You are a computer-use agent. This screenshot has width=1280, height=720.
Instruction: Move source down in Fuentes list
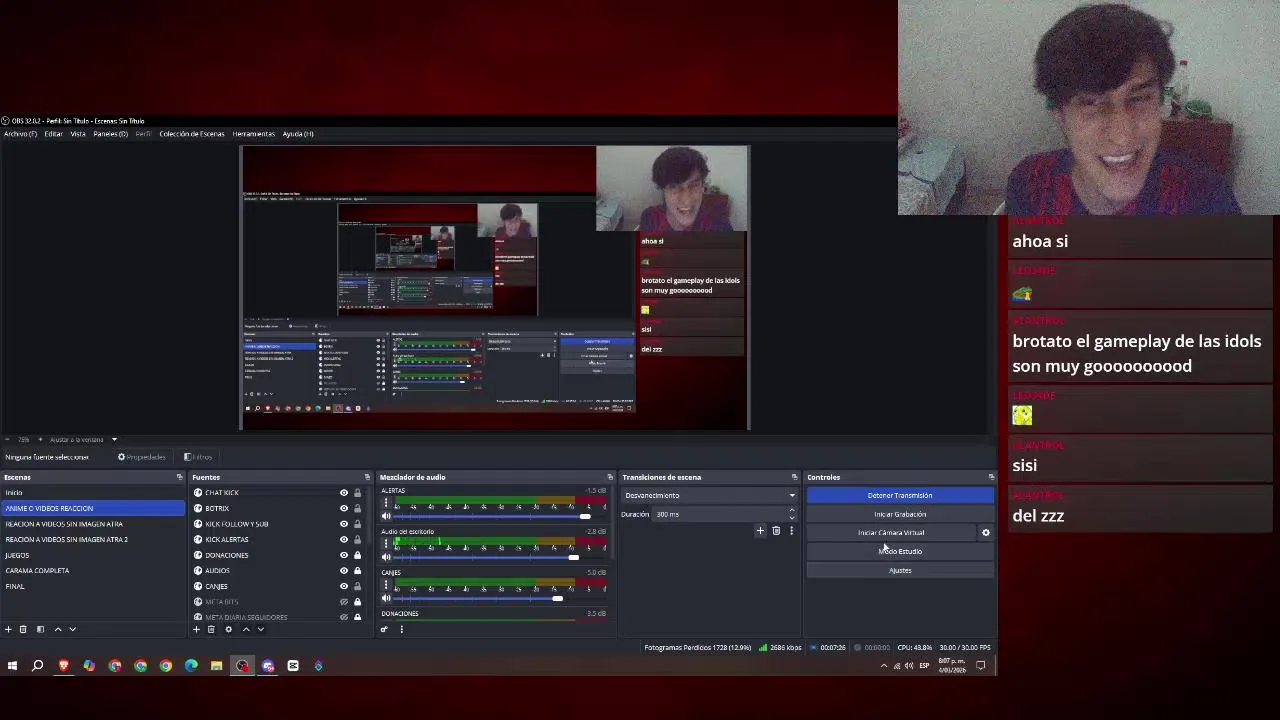261,629
